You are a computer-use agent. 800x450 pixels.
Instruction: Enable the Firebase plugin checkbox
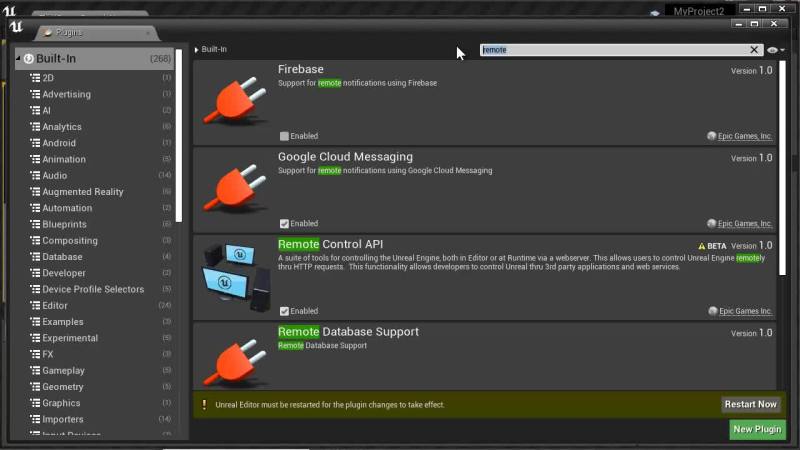(284, 136)
